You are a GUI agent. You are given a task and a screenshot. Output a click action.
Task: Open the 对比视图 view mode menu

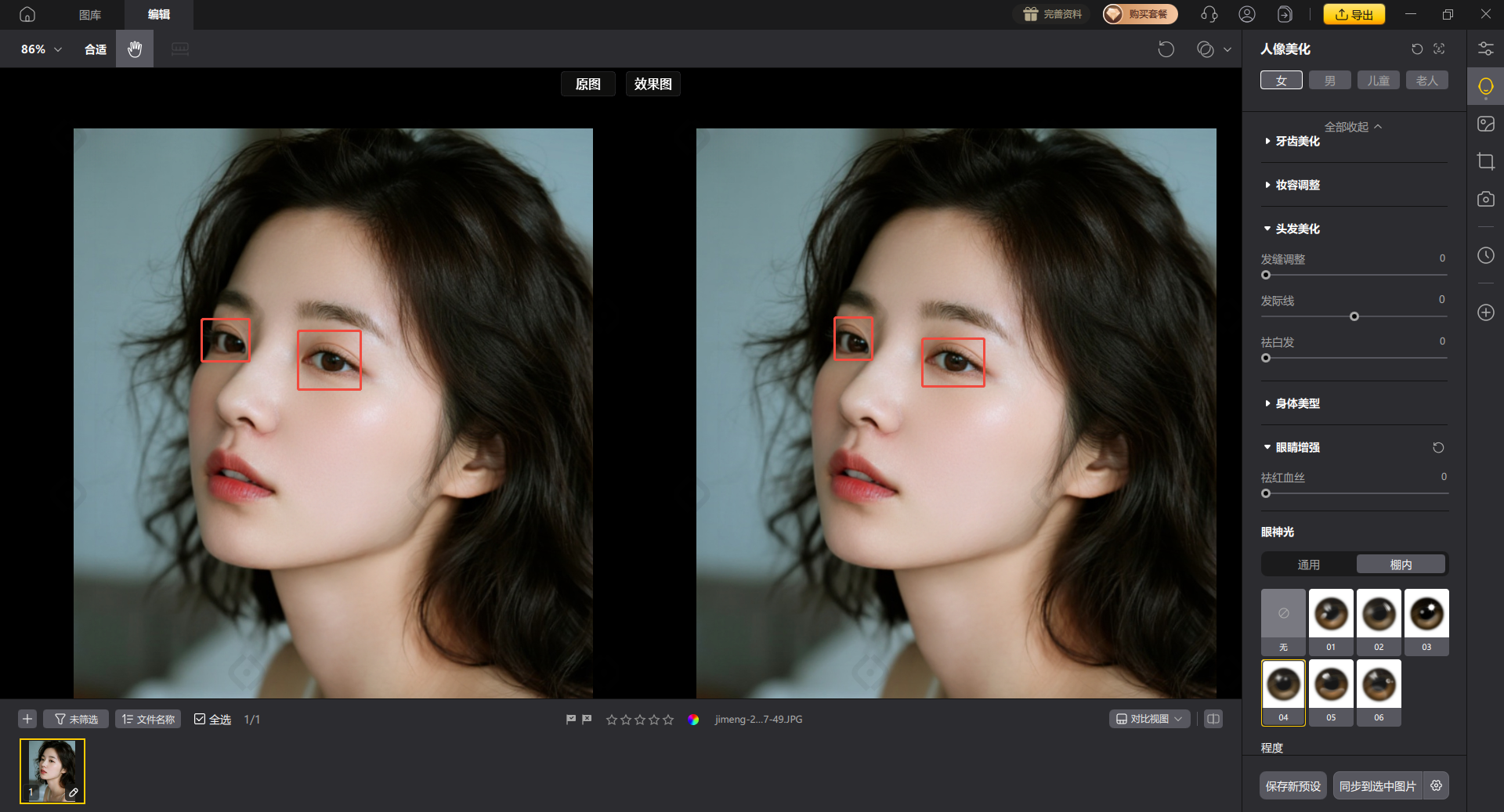coord(1149,719)
